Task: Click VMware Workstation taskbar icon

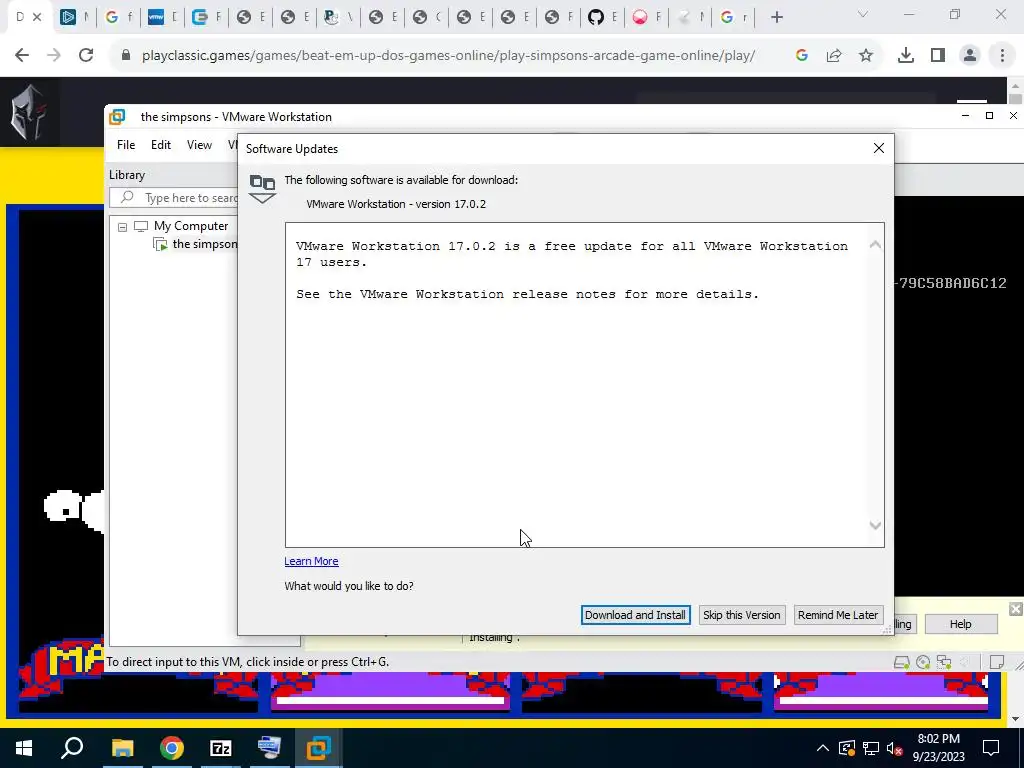Action: click(x=319, y=748)
